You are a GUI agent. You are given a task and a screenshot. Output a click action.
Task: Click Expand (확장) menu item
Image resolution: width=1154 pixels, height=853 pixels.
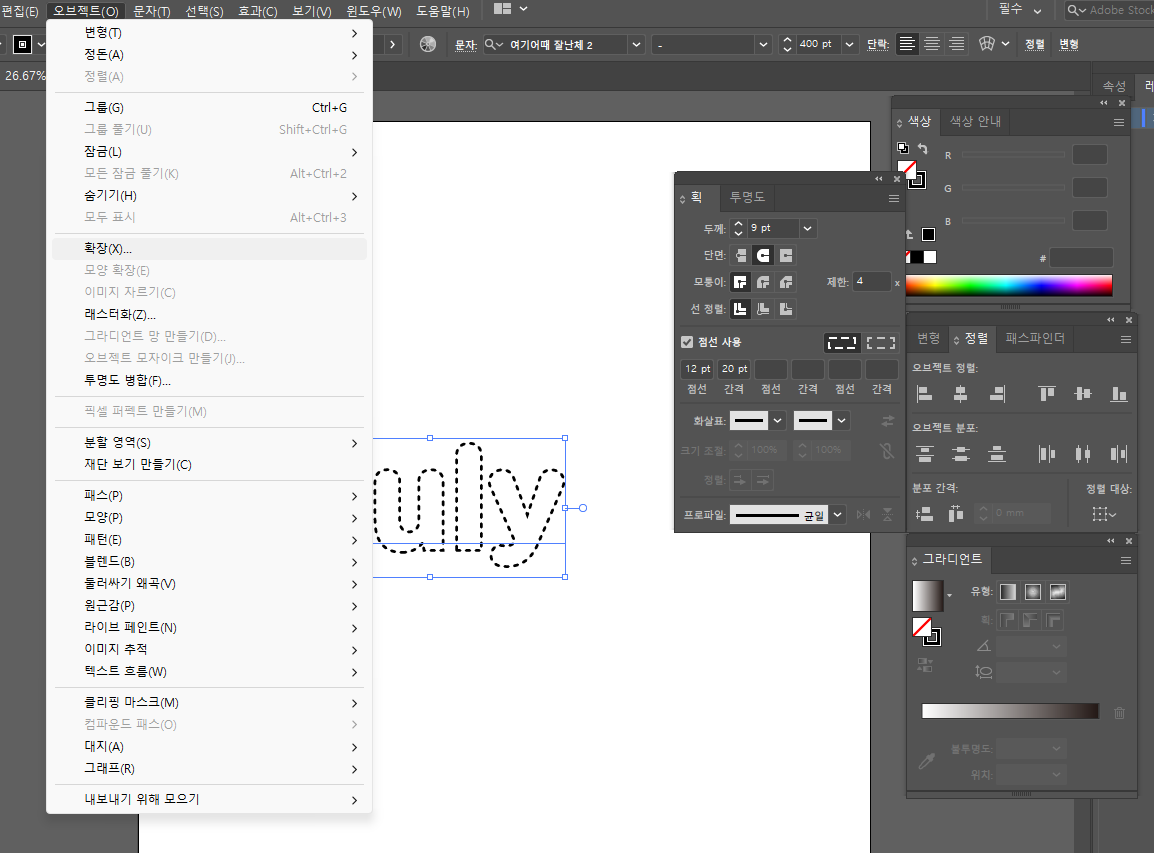point(210,248)
